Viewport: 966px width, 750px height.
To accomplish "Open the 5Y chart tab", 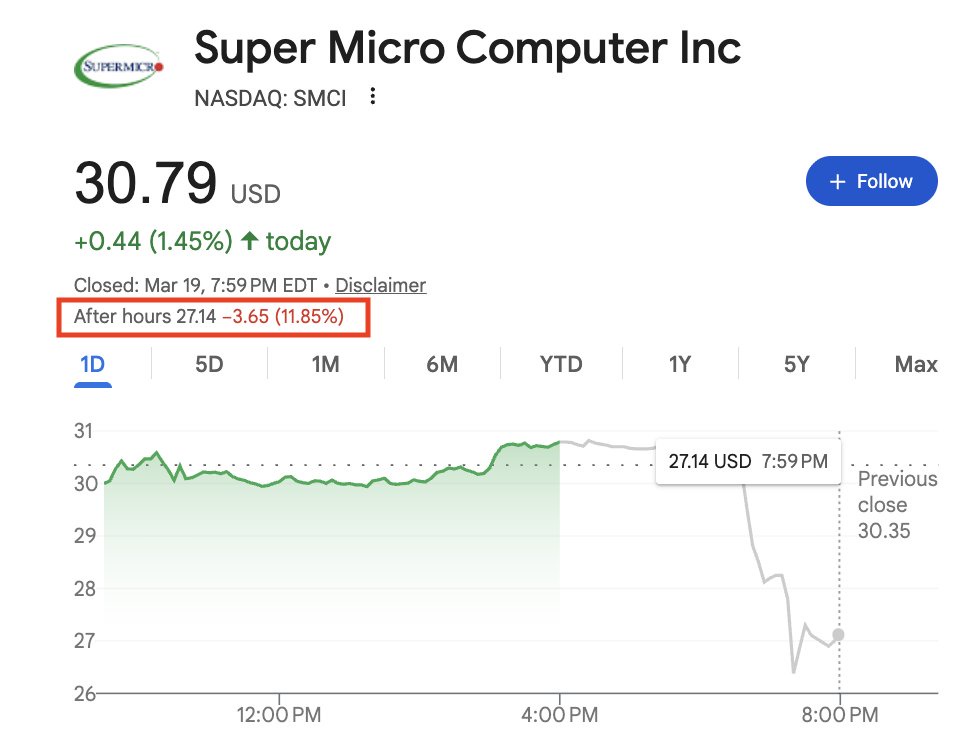I will (x=796, y=364).
